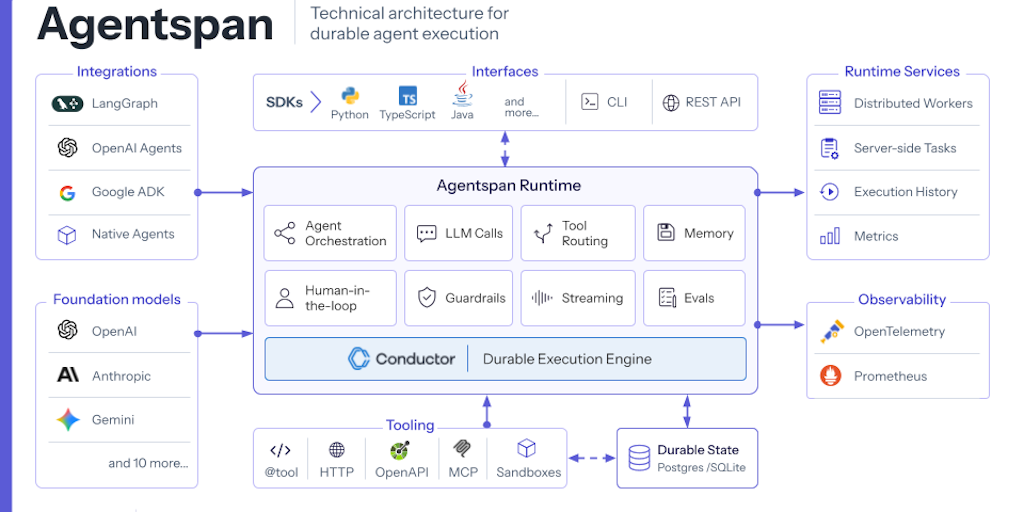Click the Foundation models heading
Screen dimensions: 1024x512
pyautogui.click(x=117, y=299)
